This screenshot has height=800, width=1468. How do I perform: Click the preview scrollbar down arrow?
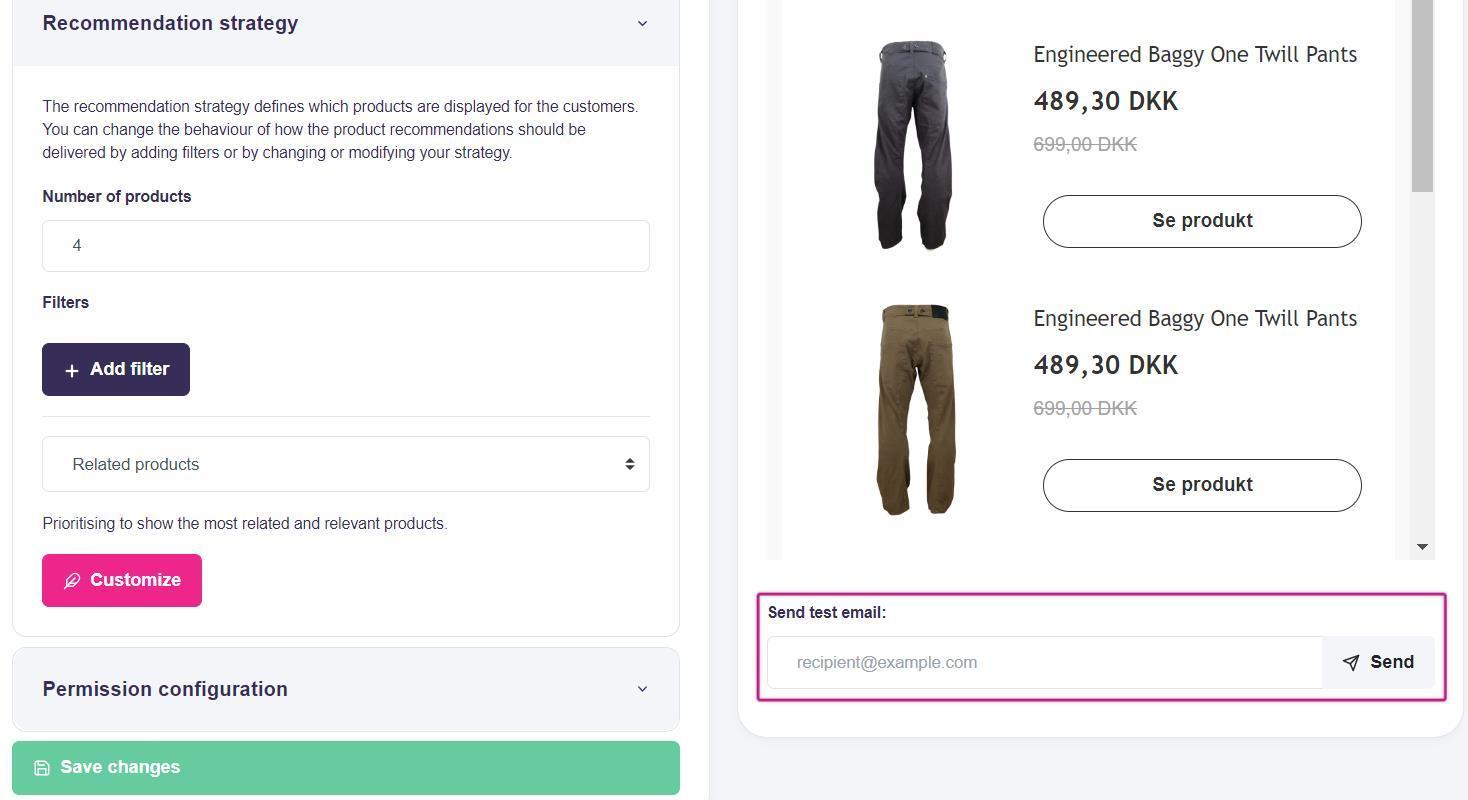(x=1422, y=547)
